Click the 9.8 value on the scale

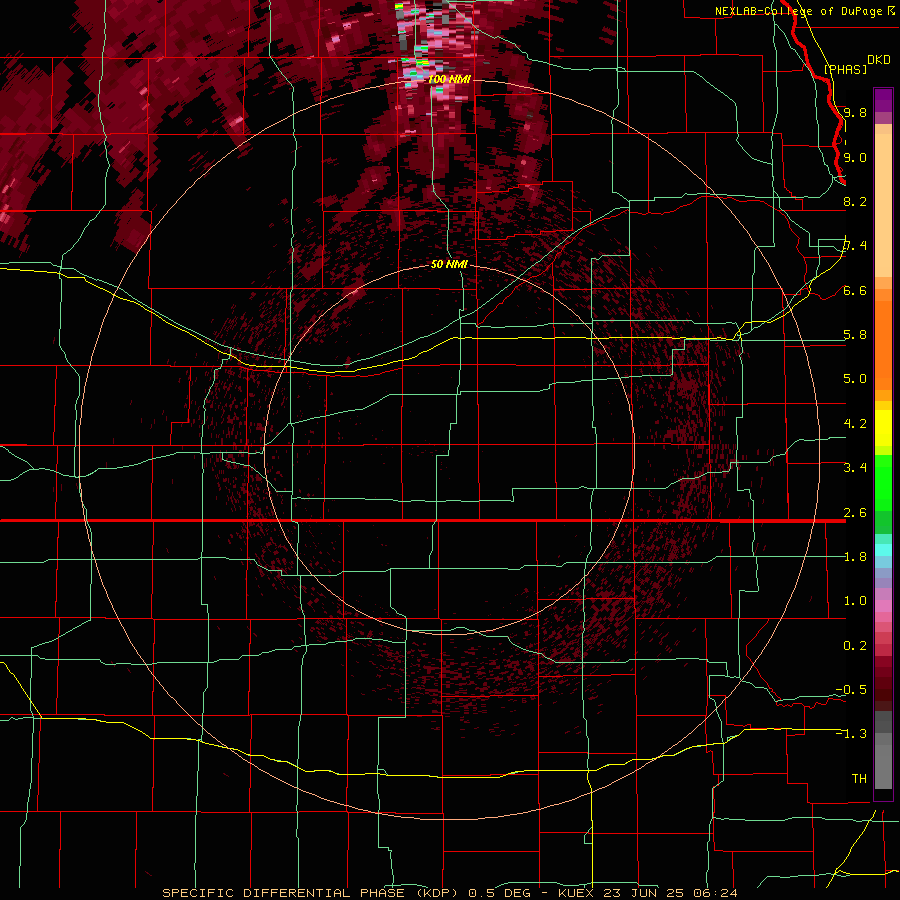click(x=855, y=112)
